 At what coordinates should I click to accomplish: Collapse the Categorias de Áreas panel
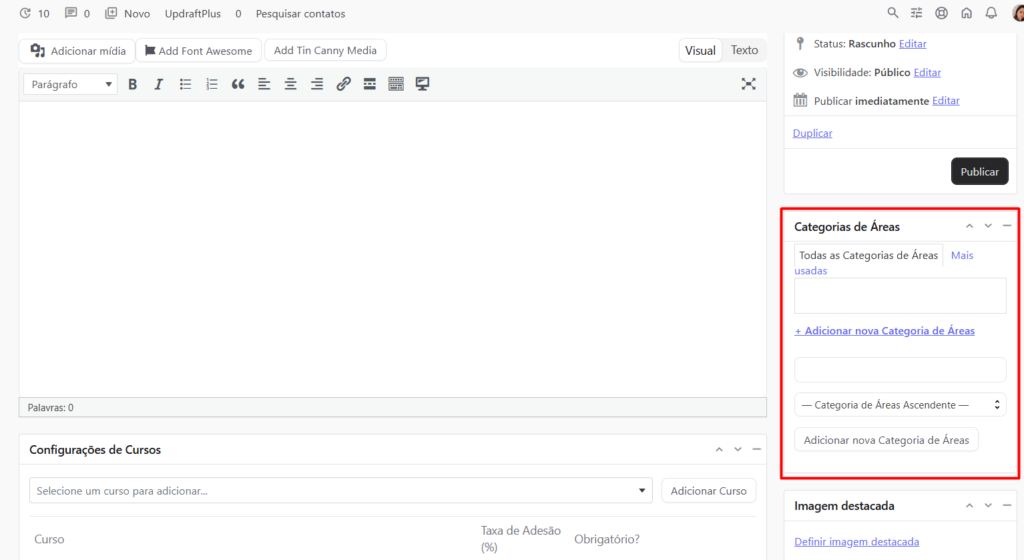pos(1007,227)
